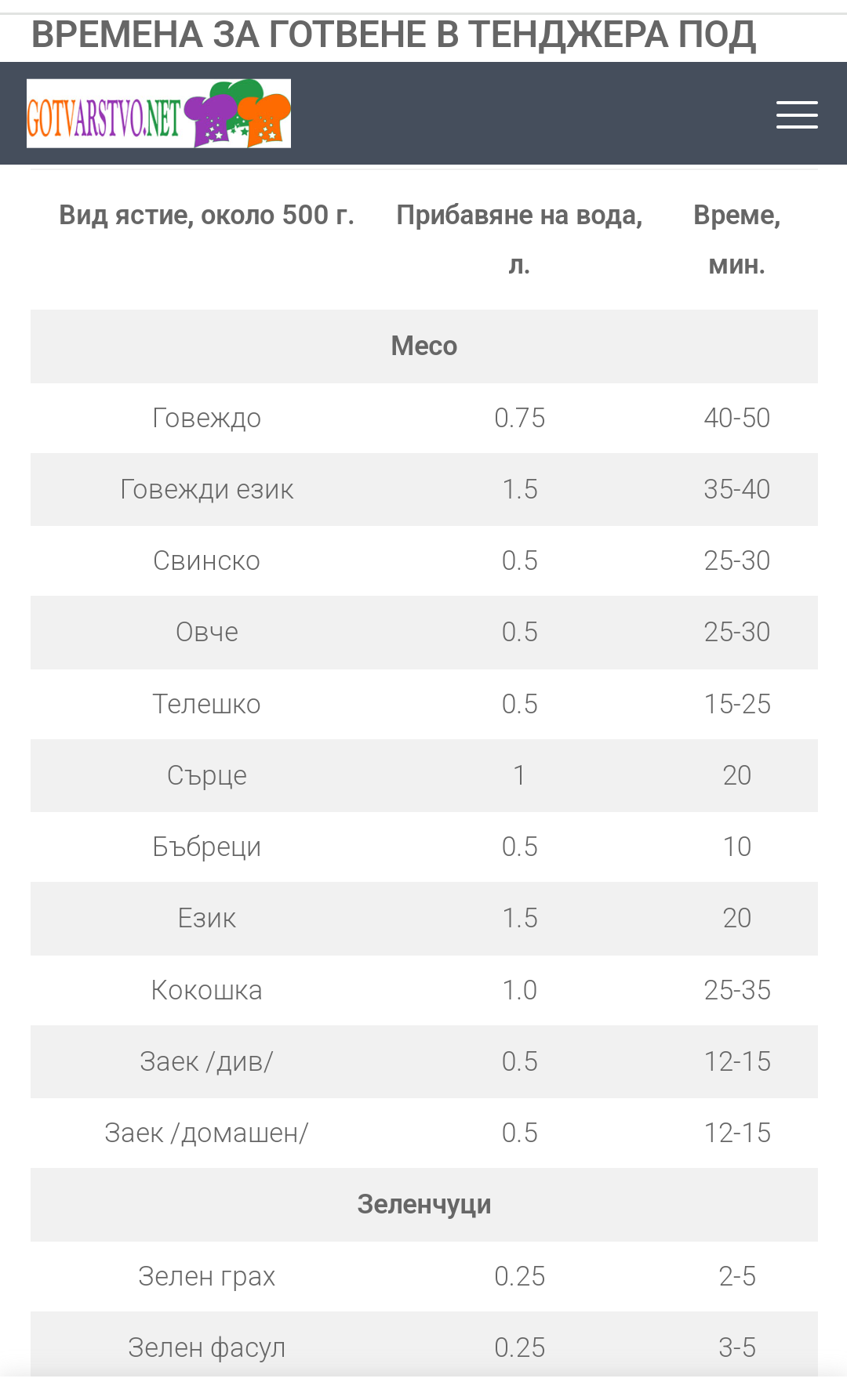
Task: Click the Gotvarstvo.net logo
Action: click(158, 114)
